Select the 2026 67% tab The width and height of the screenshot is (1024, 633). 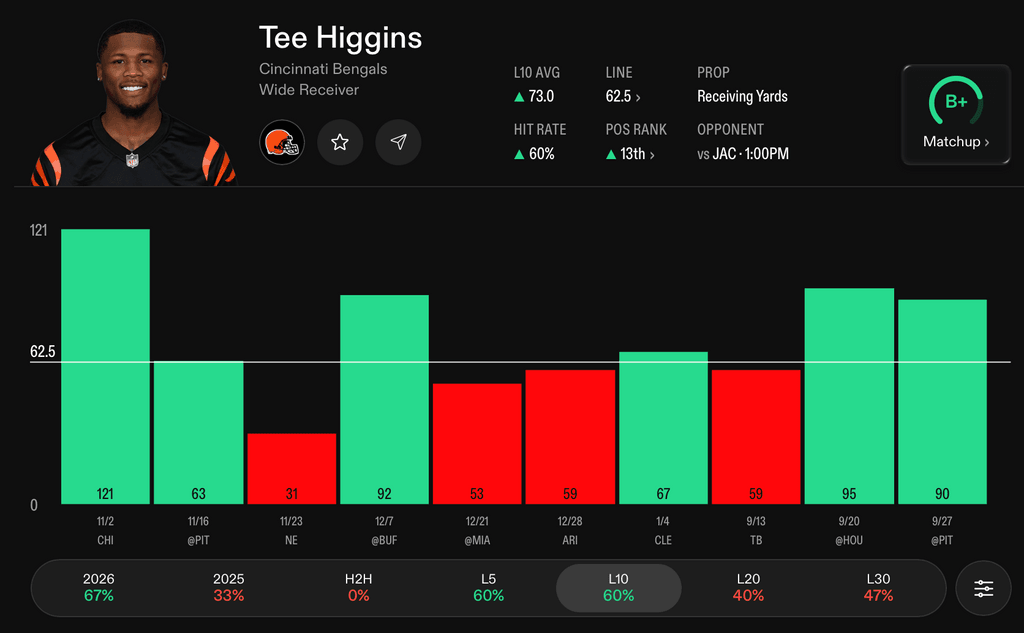[99, 587]
